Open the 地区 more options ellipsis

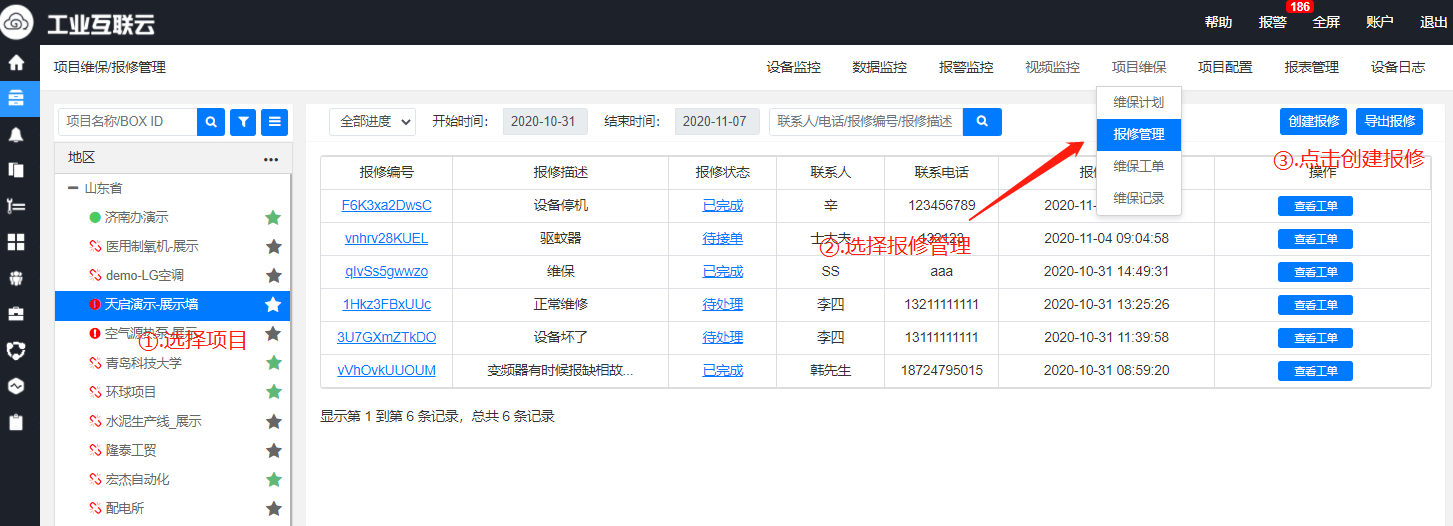pyautogui.click(x=271, y=158)
